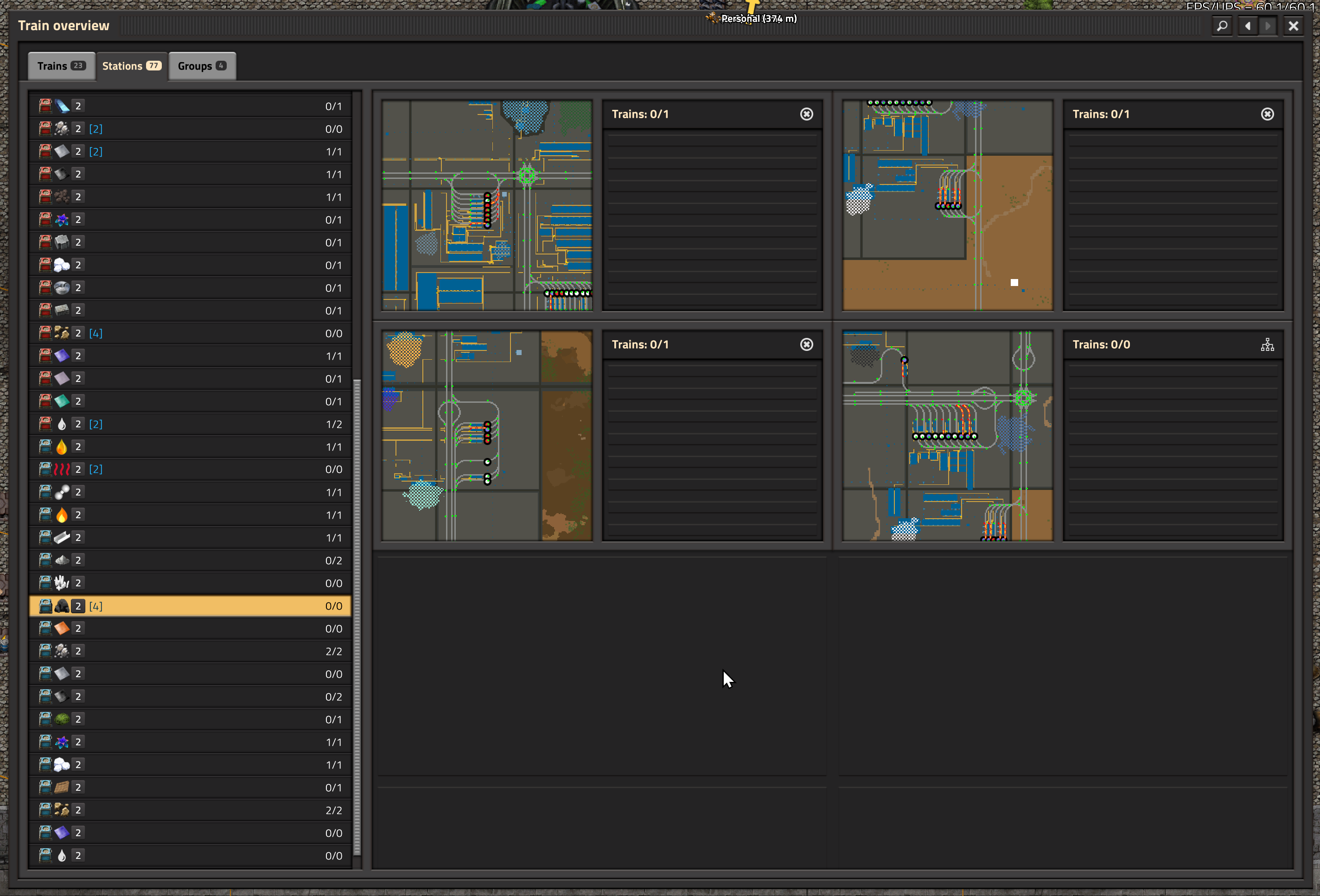Select the blue-stop white beam station

coord(190,538)
